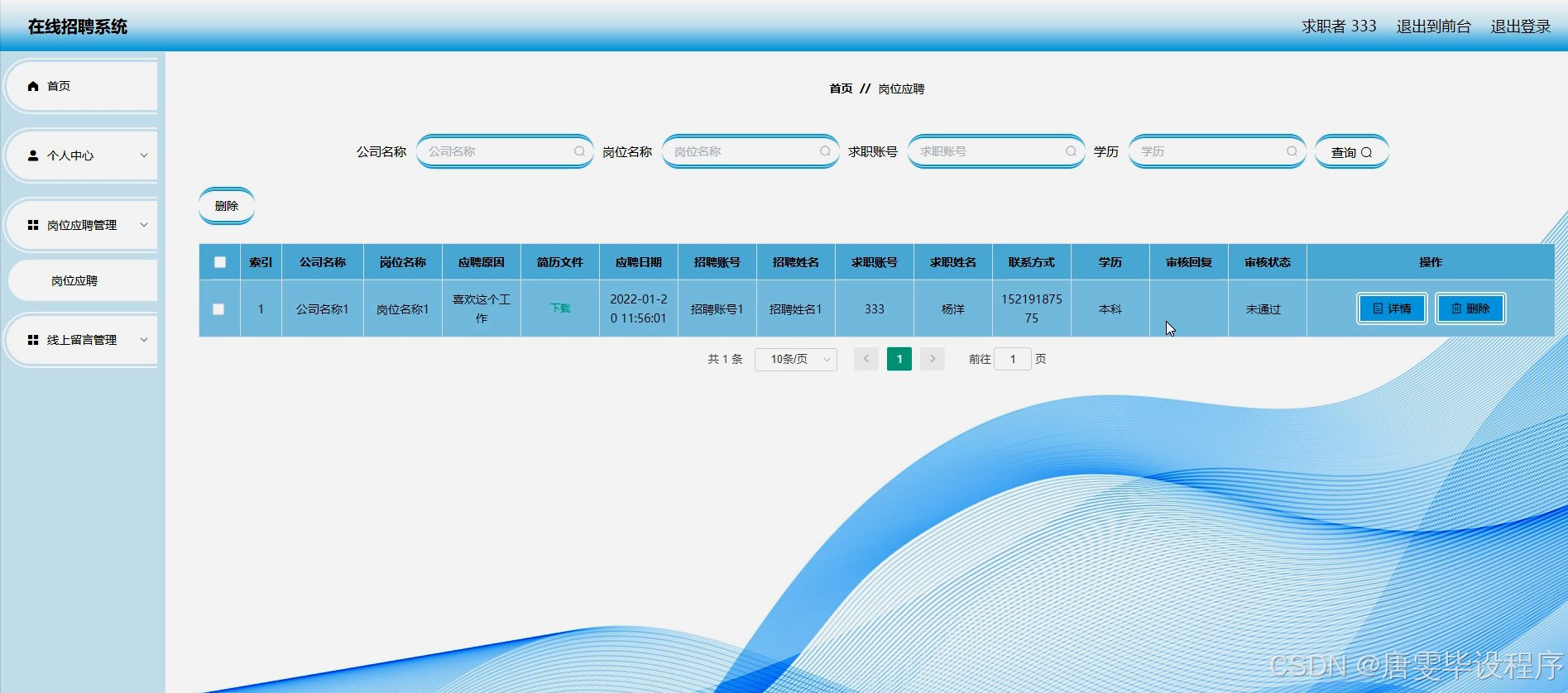The width and height of the screenshot is (1568, 693).
Task: Go to previous page arrow in pagination
Action: tap(866, 359)
